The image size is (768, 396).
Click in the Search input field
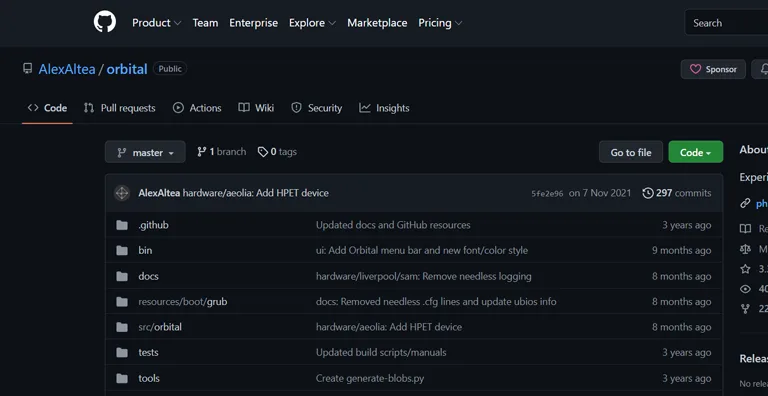726,23
